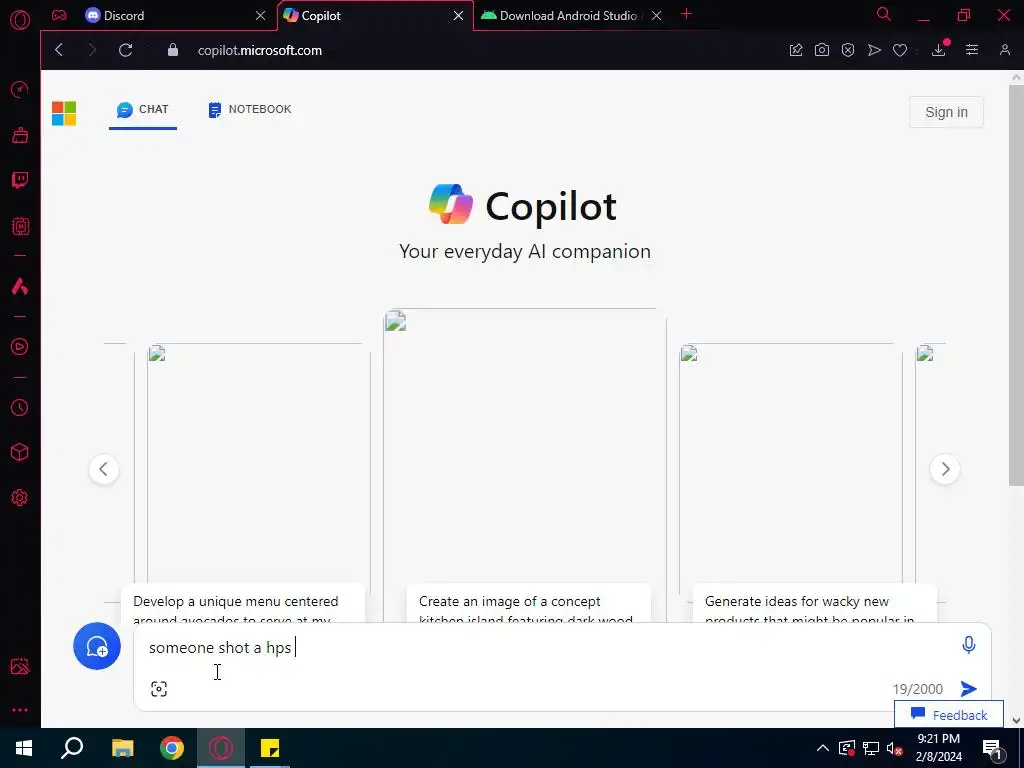The width and height of the screenshot is (1024, 768).
Task: View site security padlock info
Action: (172, 50)
